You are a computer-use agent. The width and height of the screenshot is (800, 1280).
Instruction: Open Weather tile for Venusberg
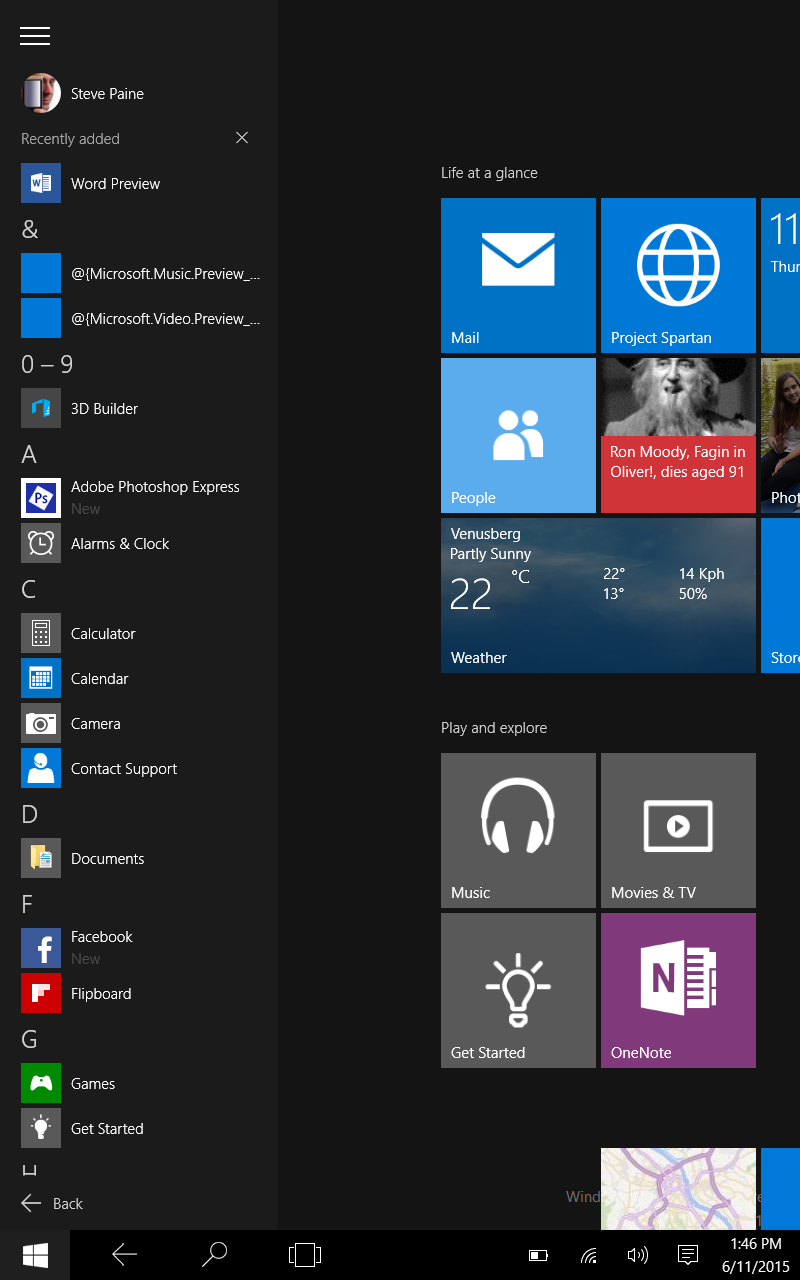coord(598,595)
